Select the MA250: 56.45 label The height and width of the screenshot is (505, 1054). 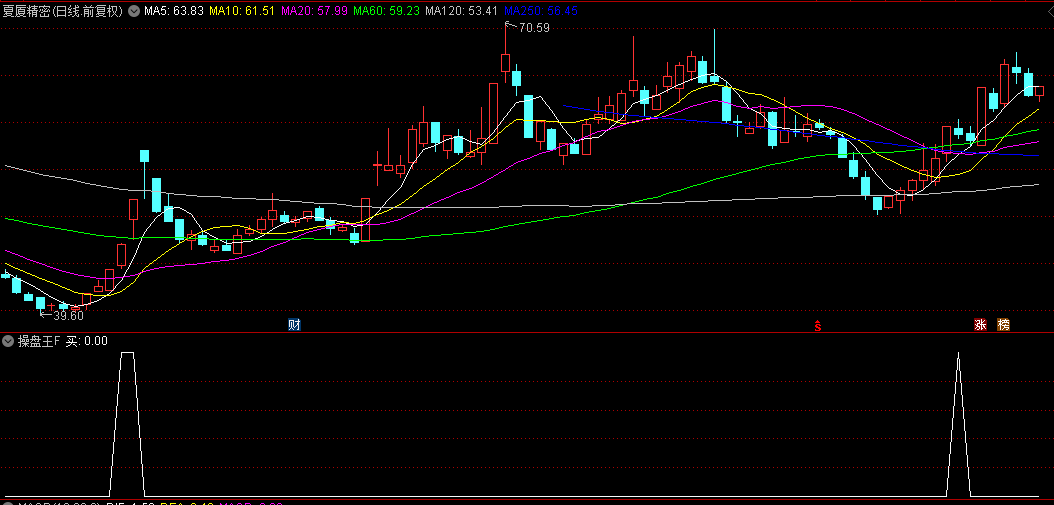[540, 11]
